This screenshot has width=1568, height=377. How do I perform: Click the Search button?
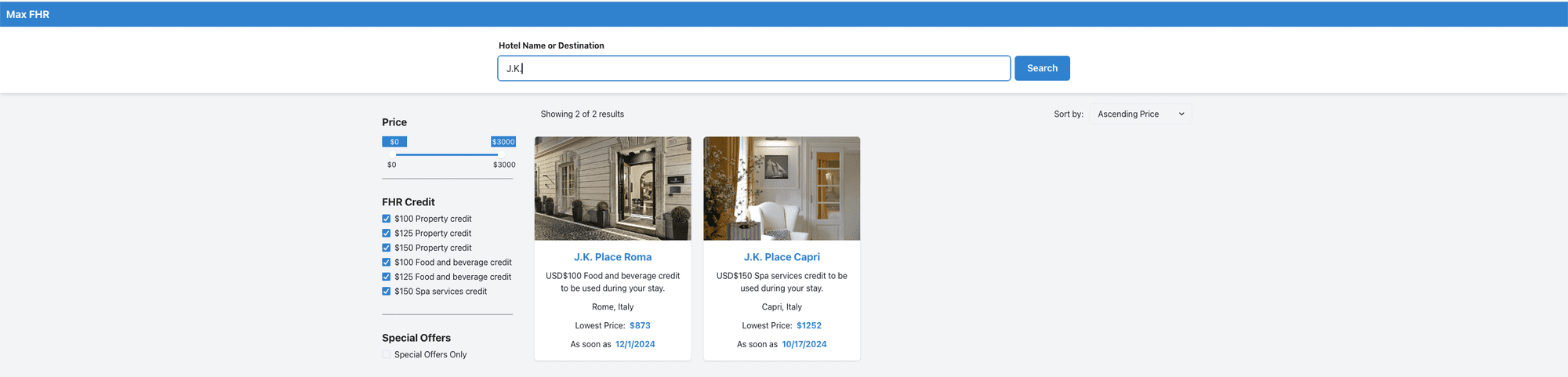1042,68
